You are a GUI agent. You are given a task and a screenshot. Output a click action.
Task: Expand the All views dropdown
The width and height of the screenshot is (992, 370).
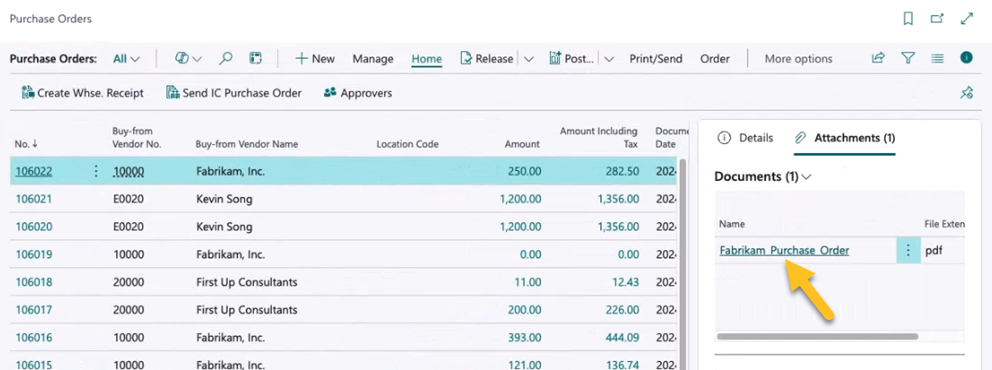(127, 59)
